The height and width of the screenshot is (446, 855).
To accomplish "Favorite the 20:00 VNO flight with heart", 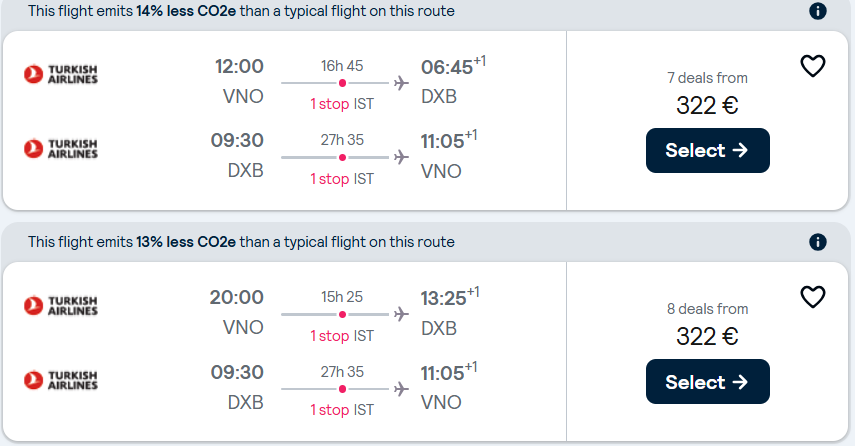I will tap(812, 297).
